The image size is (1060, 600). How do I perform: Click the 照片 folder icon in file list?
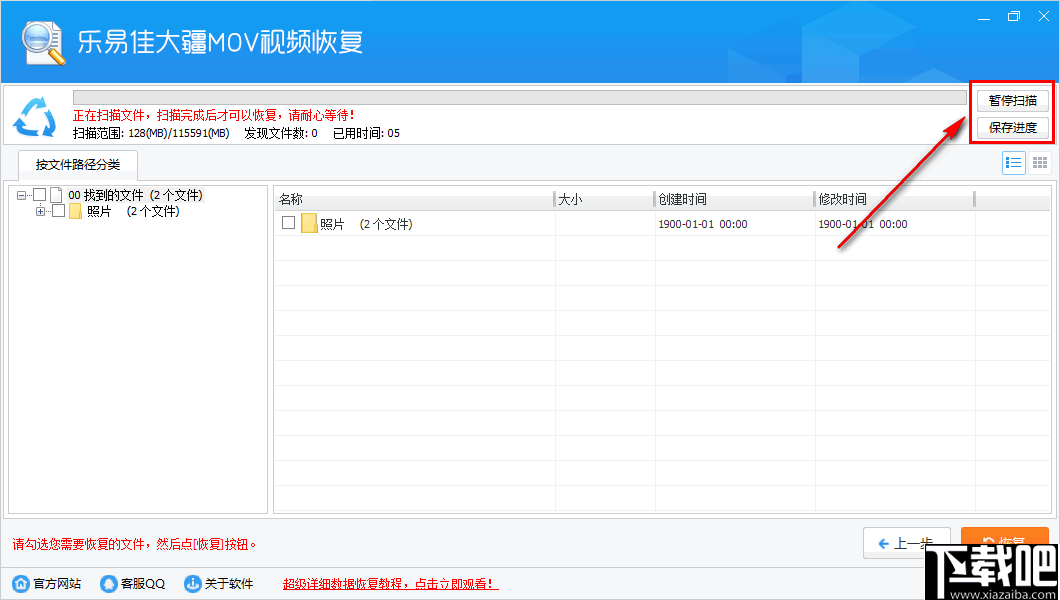pos(311,224)
